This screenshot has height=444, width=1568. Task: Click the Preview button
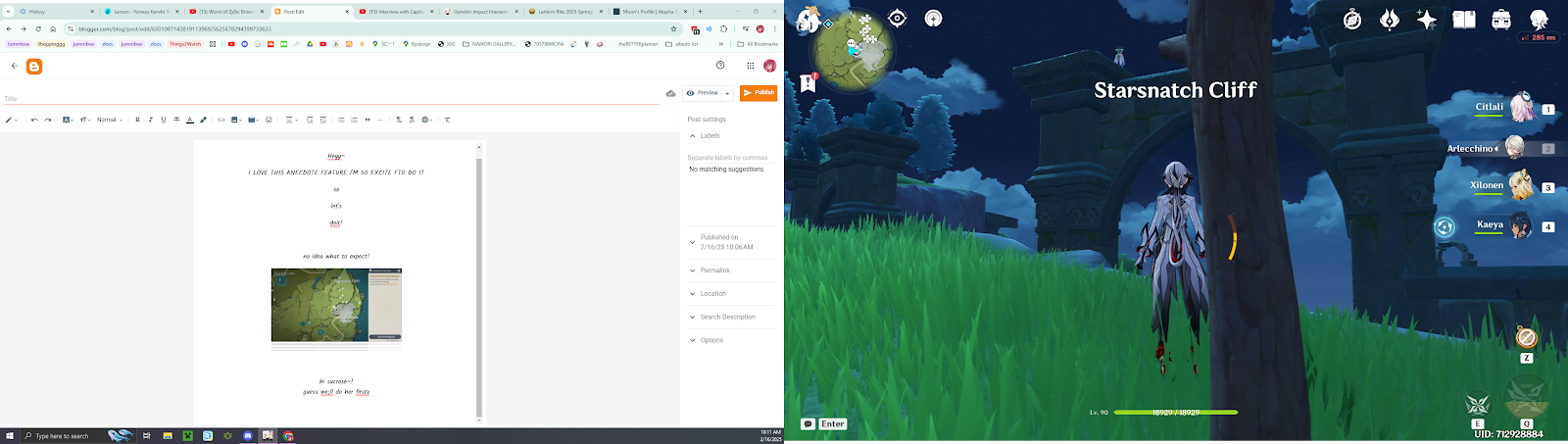[x=702, y=93]
